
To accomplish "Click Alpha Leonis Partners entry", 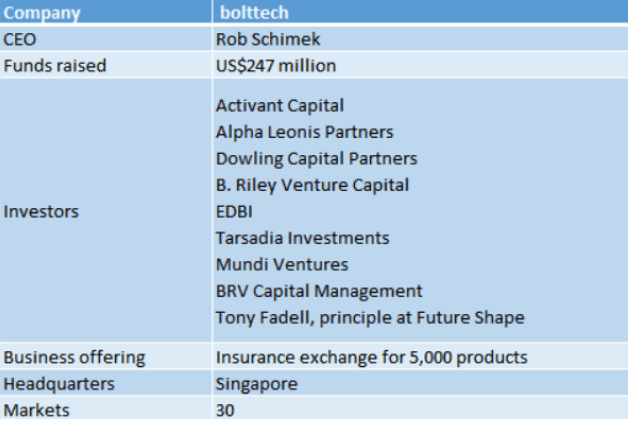I will click(304, 132).
